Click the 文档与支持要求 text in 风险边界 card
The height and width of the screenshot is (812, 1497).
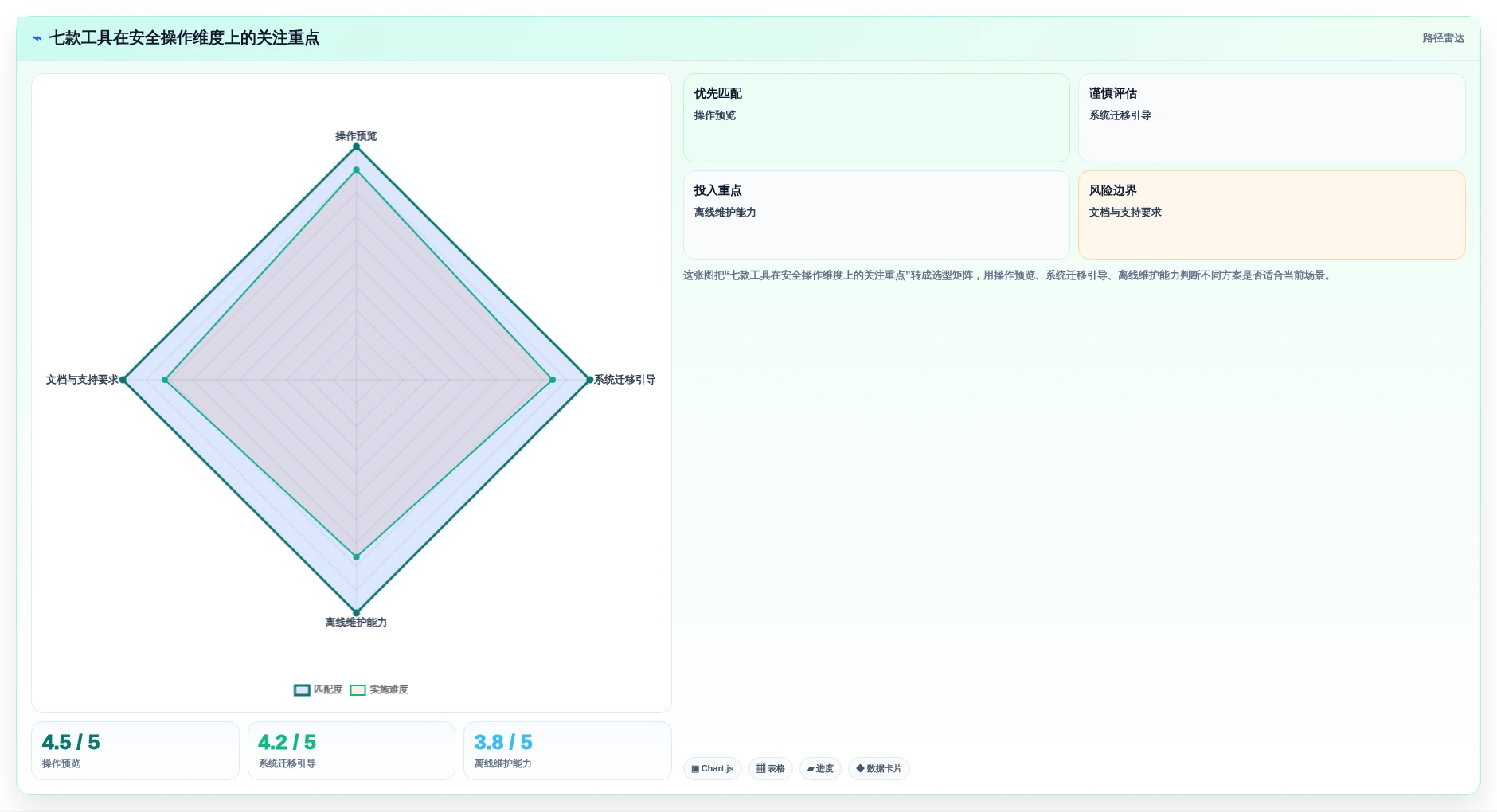tap(1125, 213)
